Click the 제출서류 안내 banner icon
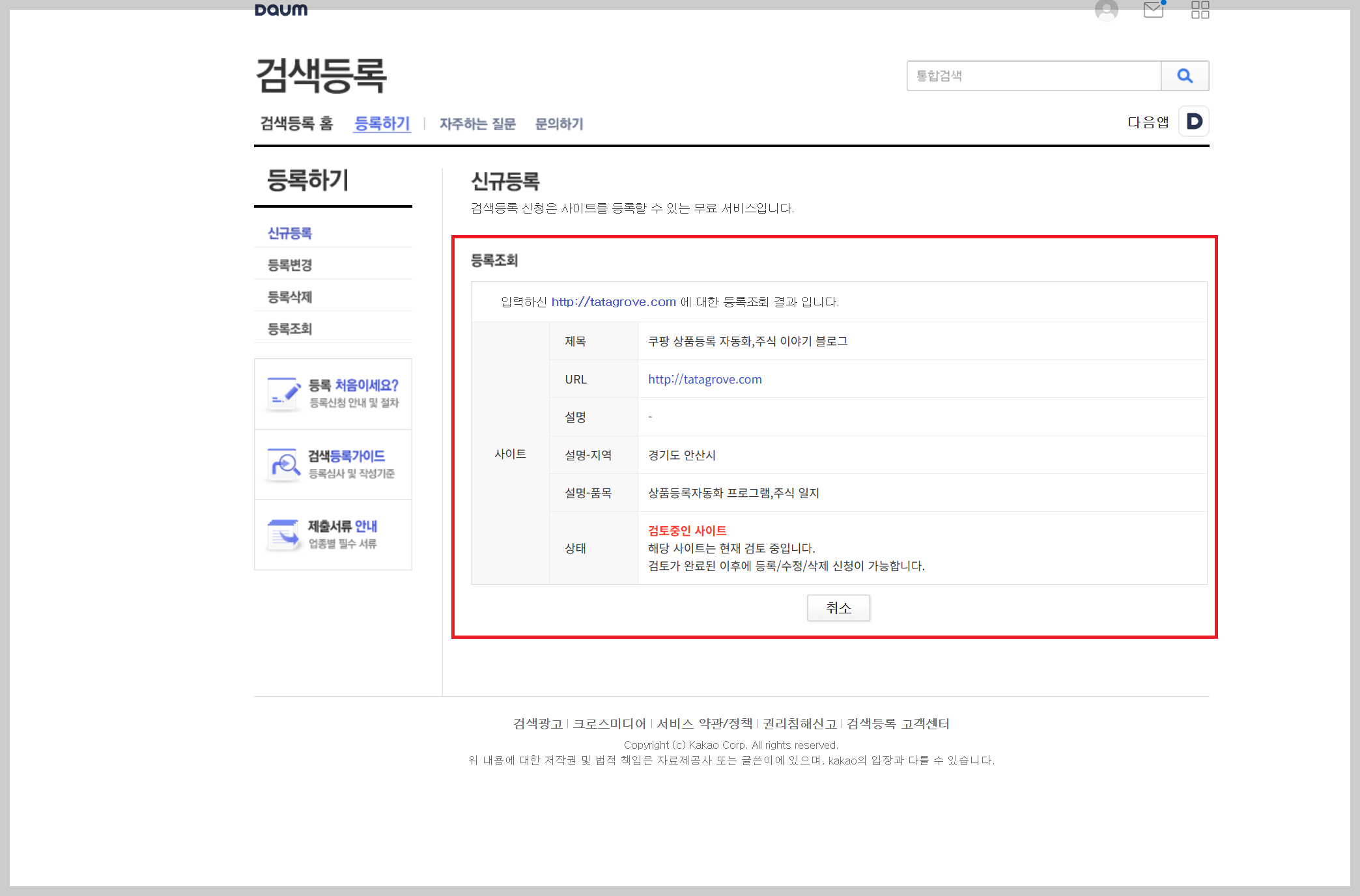This screenshot has height=896, width=1360. click(x=284, y=535)
